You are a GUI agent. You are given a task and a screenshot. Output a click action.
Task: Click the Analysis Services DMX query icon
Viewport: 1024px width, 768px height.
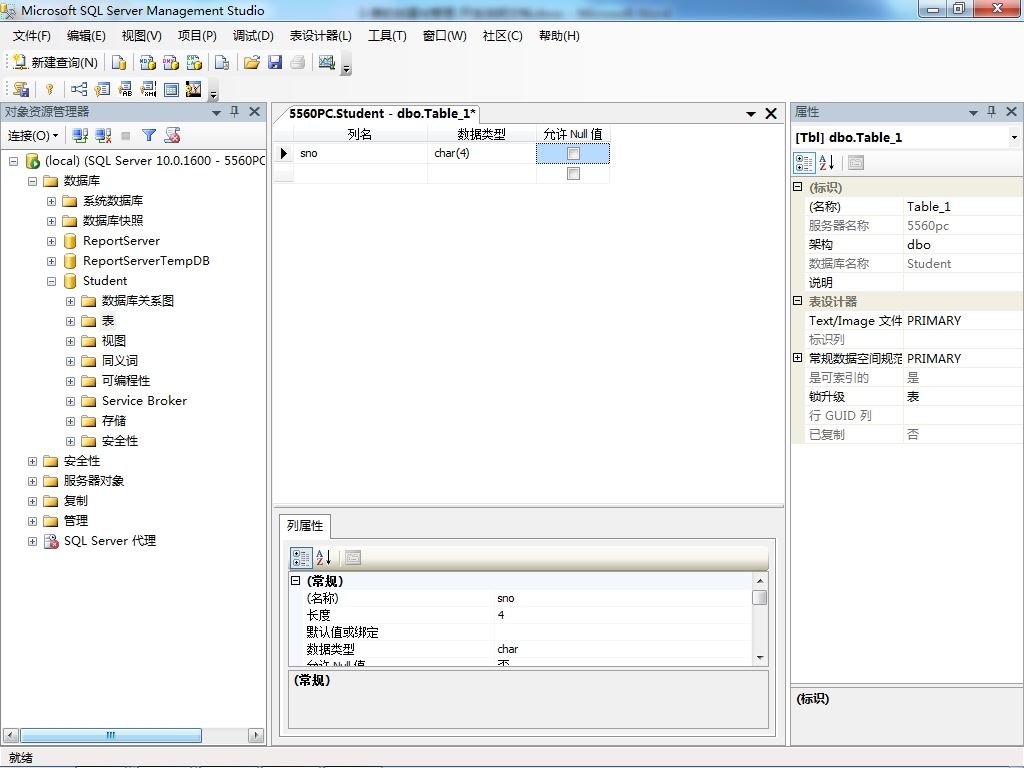coord(171,63)
